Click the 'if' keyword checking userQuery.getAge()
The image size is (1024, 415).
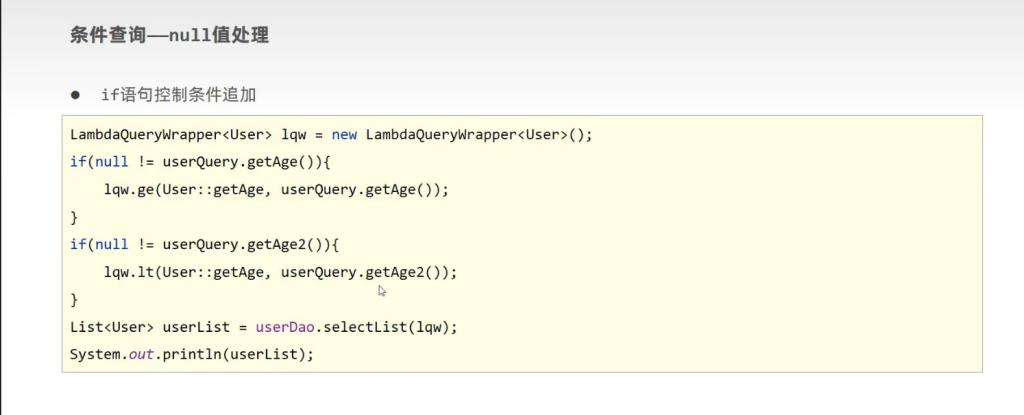pos(77,161)
